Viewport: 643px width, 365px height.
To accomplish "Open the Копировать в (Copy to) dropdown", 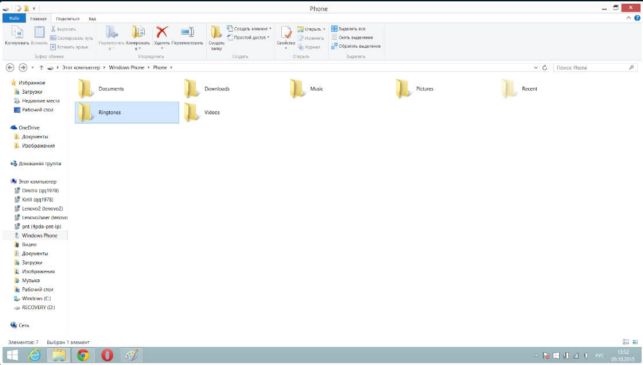I will [x=138, y=38].
